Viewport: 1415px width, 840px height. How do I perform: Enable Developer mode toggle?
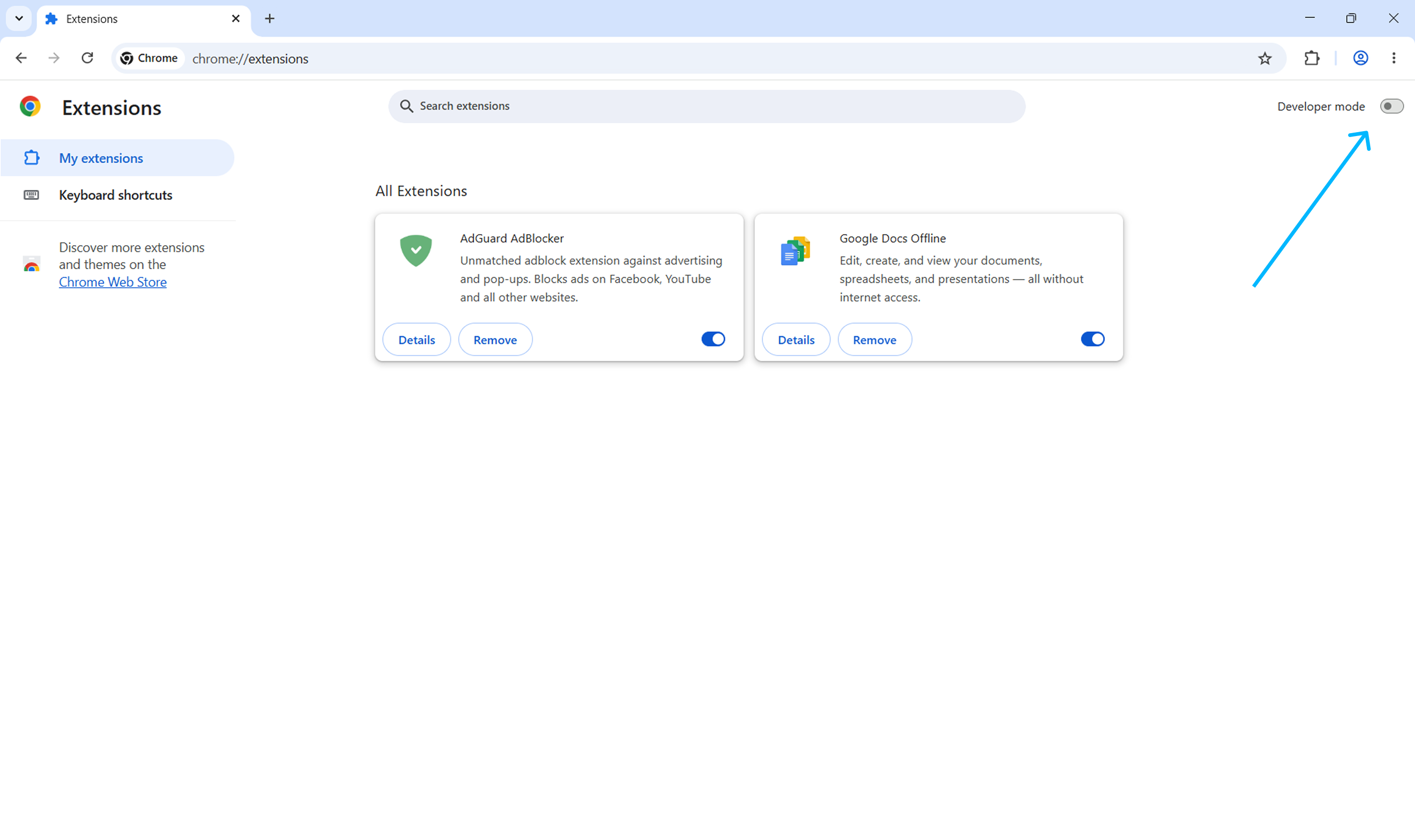click(x=1391, y=107)
